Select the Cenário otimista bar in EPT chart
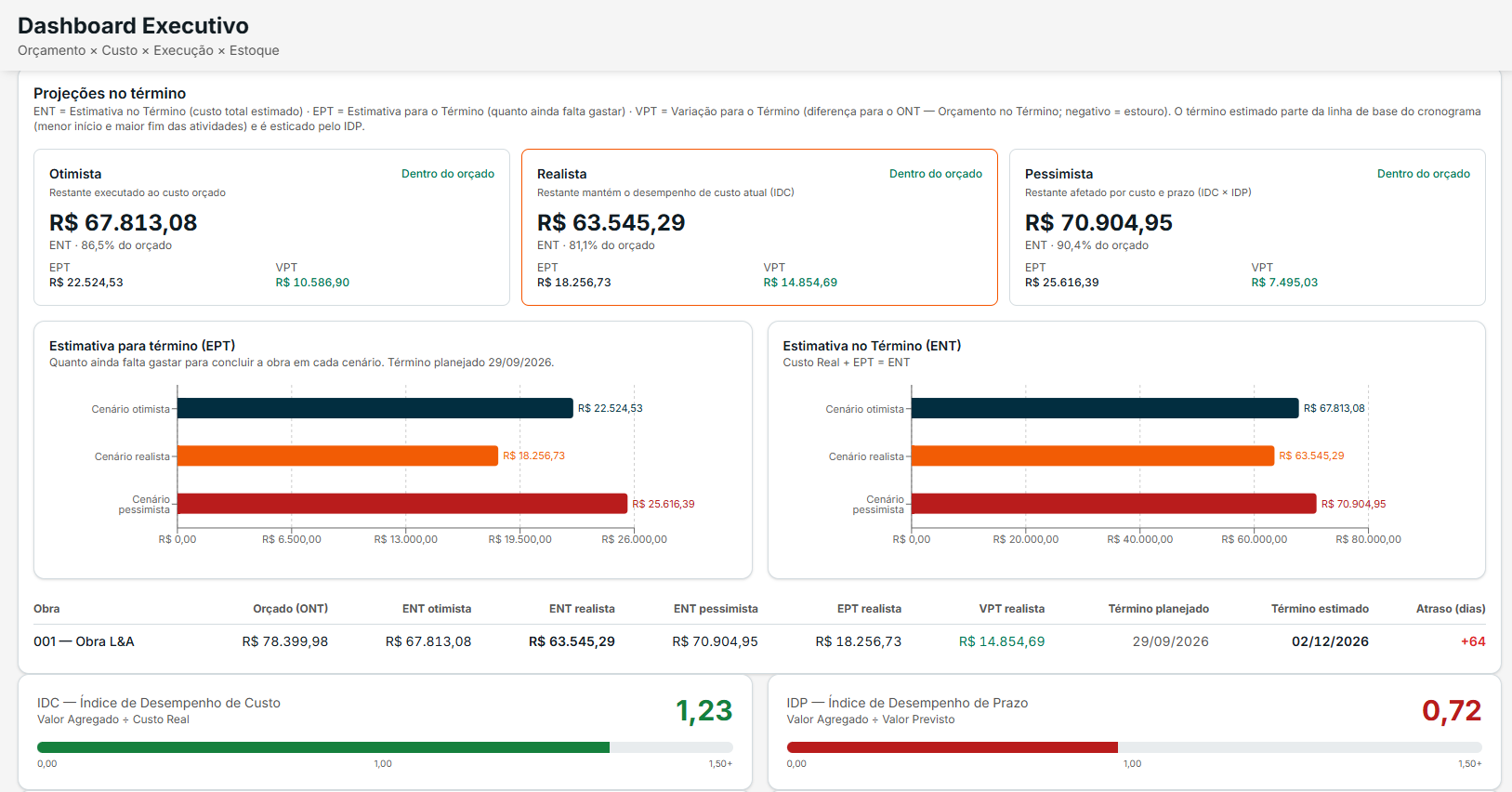This screenshot has height=792, width=1512. [375, 408]
